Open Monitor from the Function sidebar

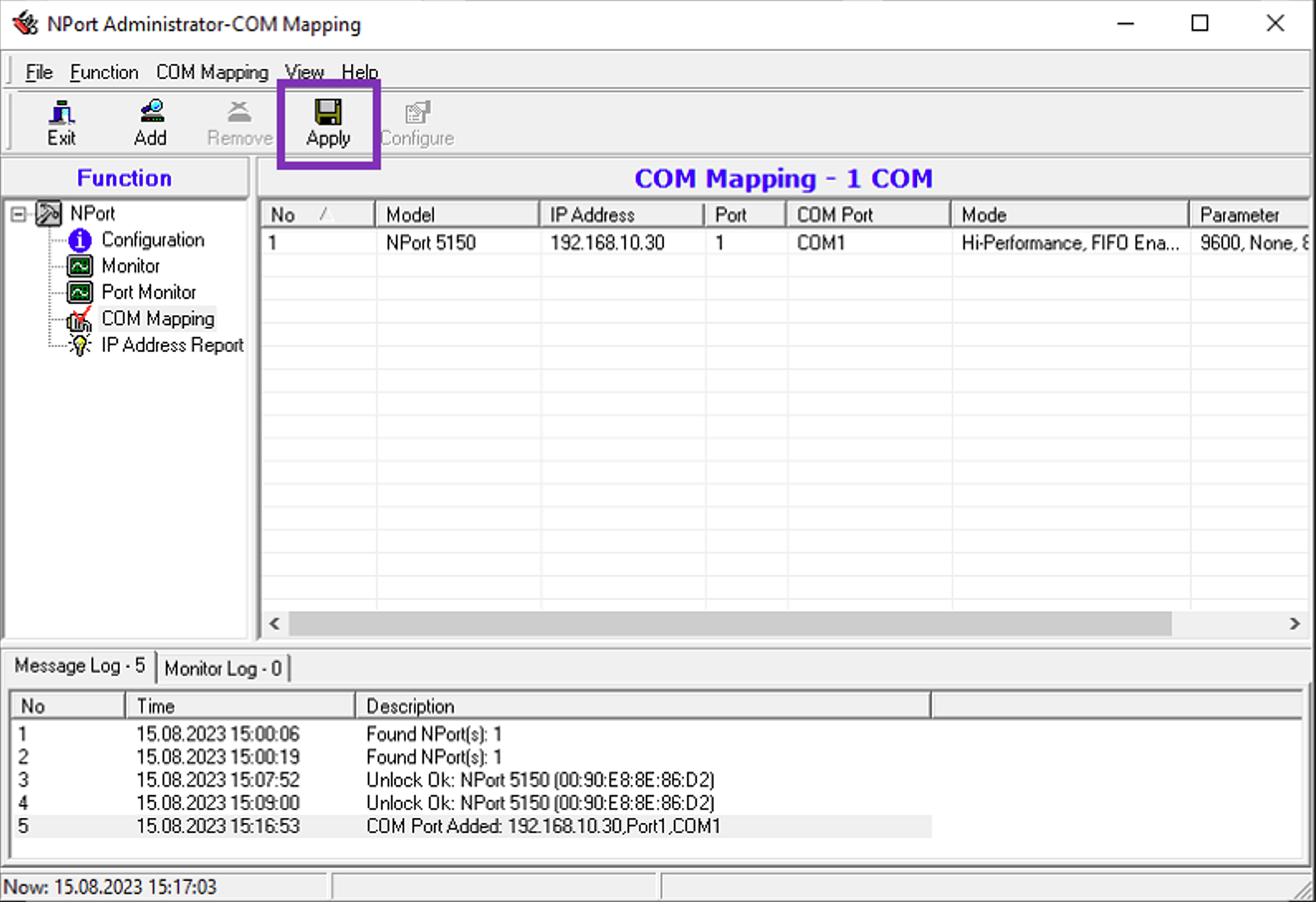[x=80, y=266]
